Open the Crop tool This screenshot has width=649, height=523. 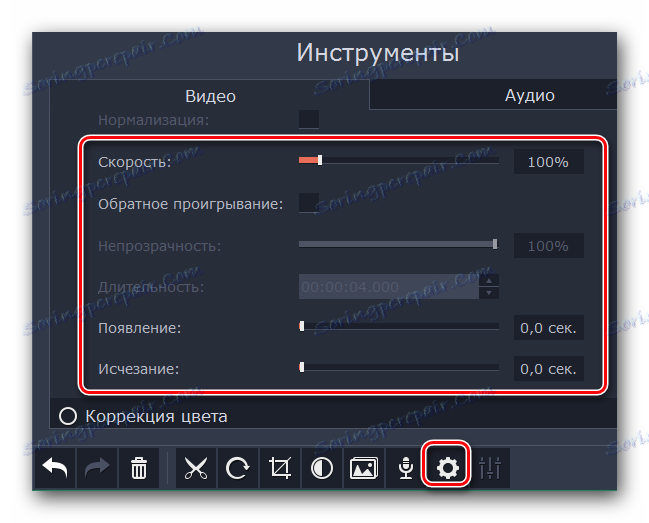point(280,468)
